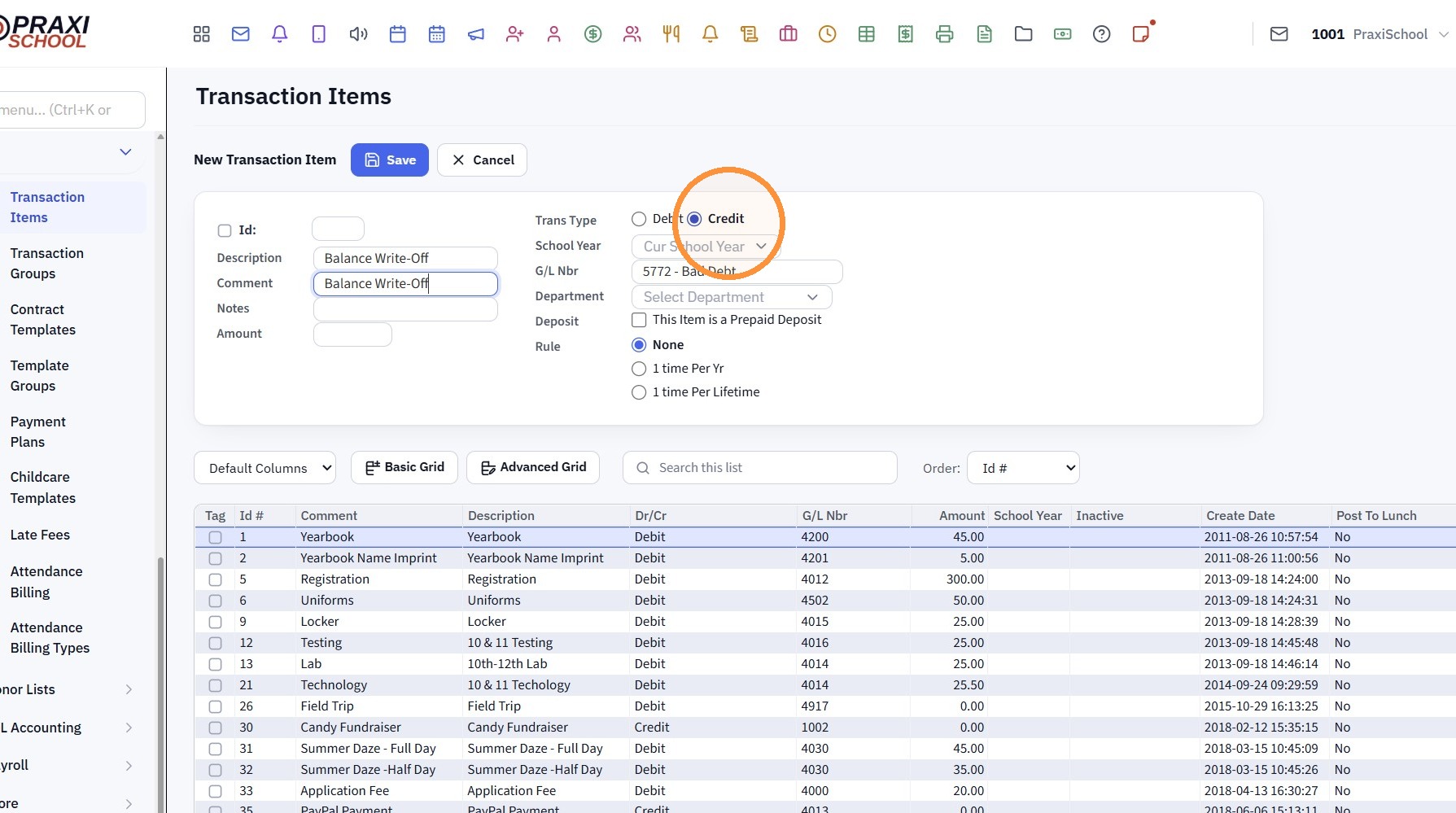Open Attendance Billing Types in sidebar
Viewport: 1456px width, 813px height.
tap(50, 638)
